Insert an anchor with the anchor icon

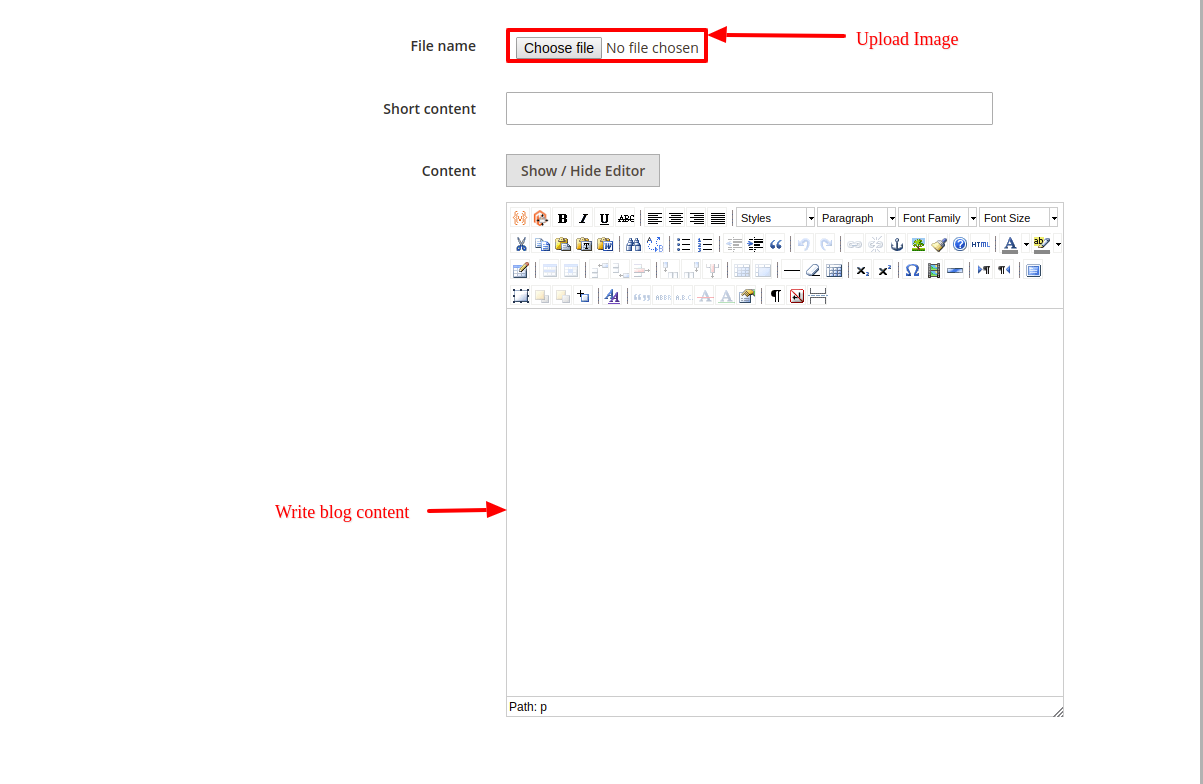(897, 244)
